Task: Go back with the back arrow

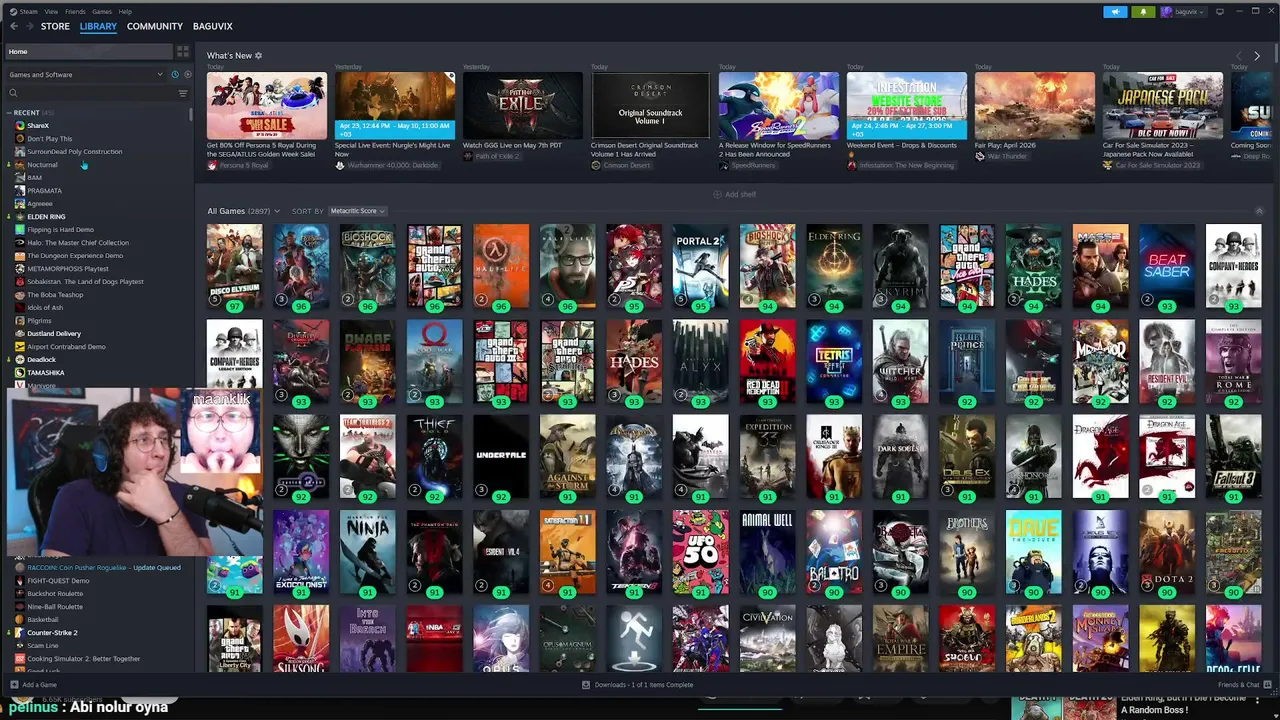Action: point(13,26)
